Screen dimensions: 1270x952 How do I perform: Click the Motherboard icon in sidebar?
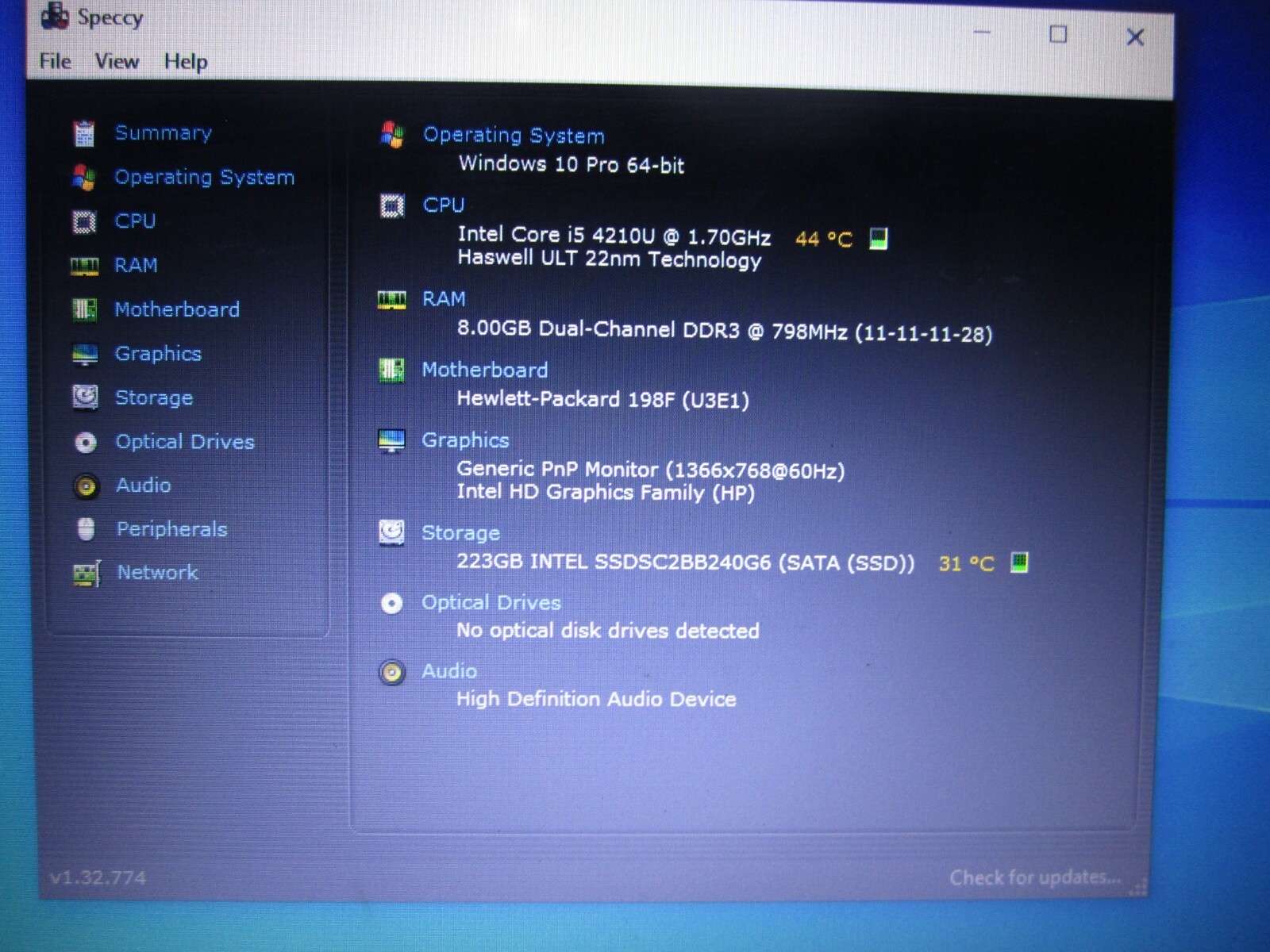[x=84, y=309]
